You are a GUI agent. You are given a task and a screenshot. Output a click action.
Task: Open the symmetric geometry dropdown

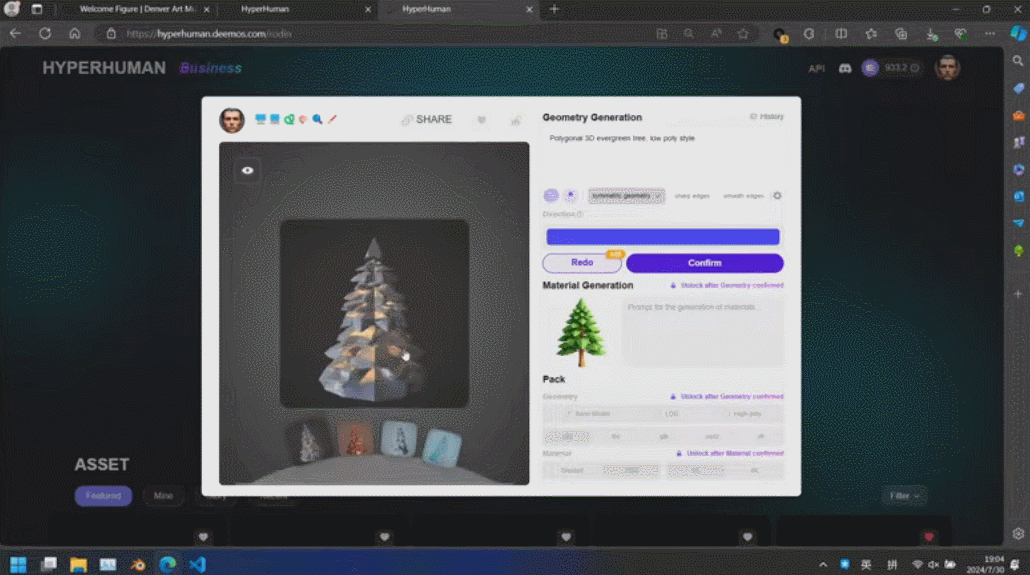point(626,196)
